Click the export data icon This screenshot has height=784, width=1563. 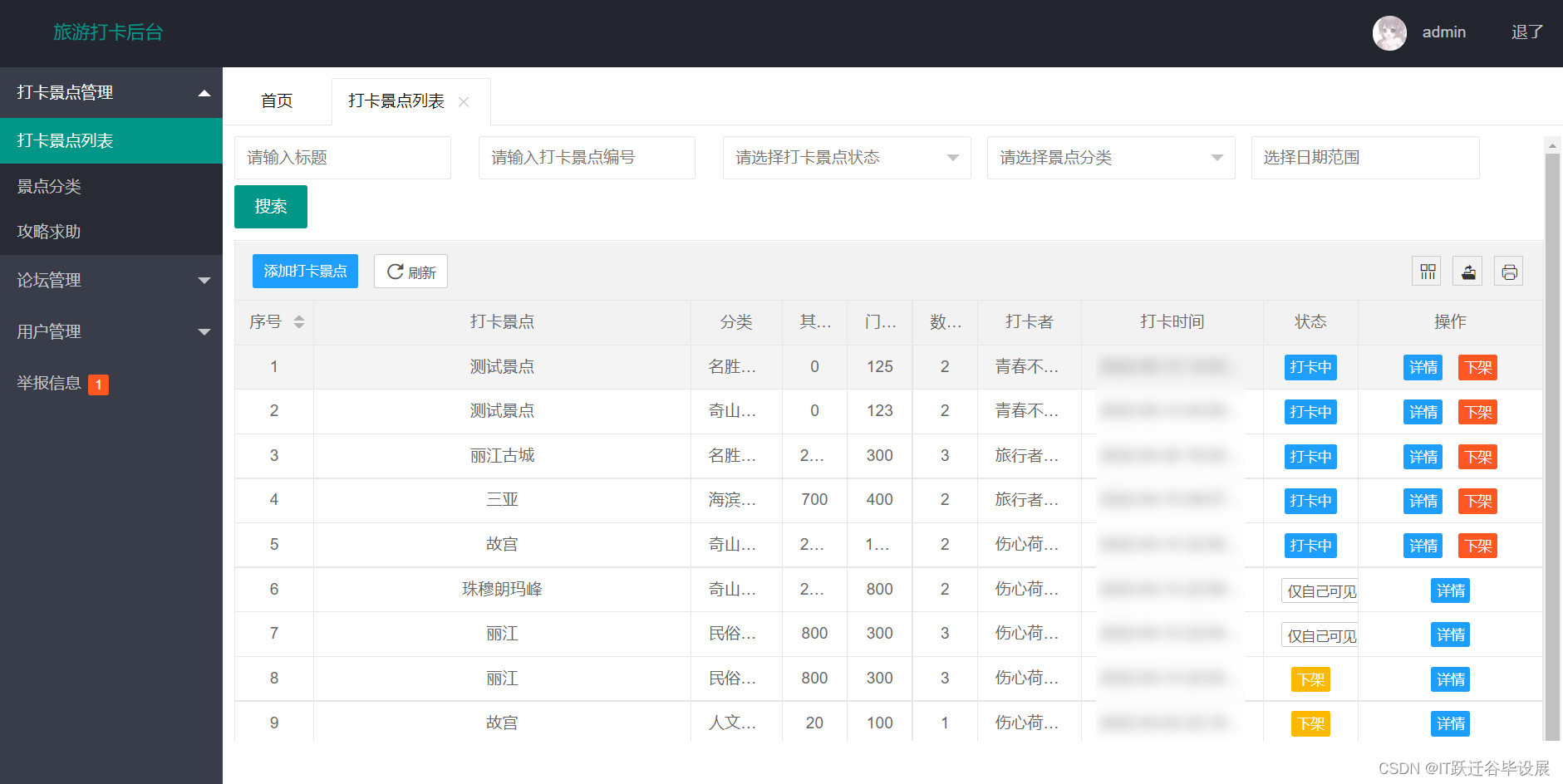coord(1467,271)
